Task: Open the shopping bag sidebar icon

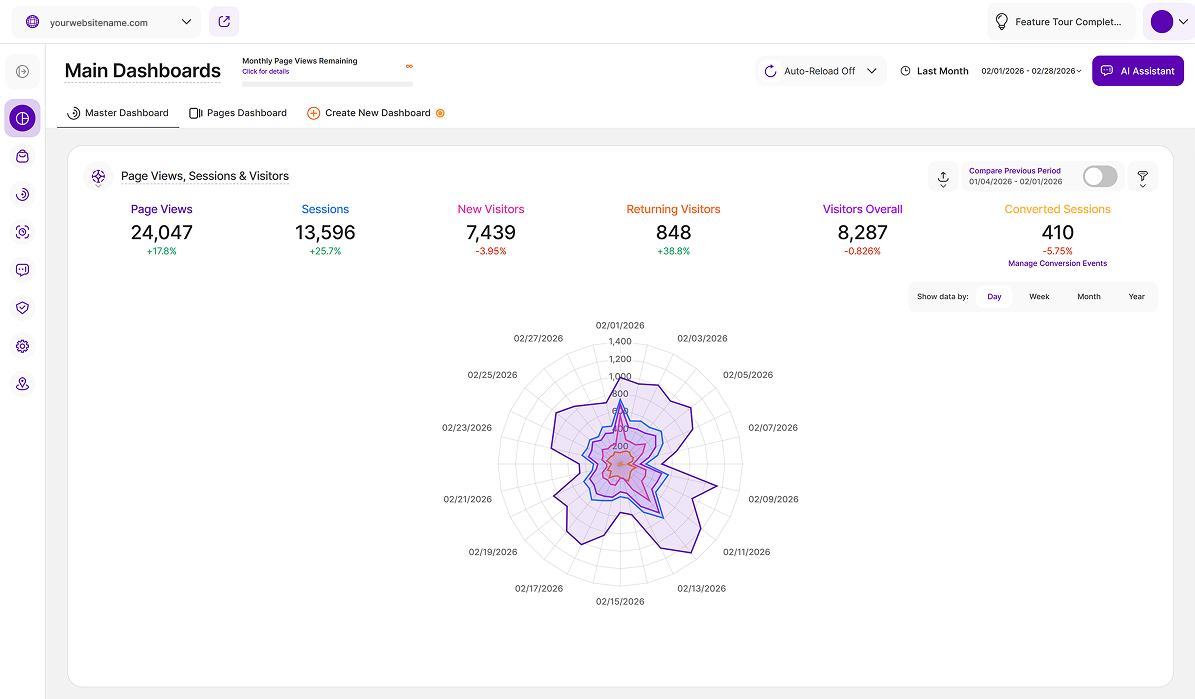Action: [x=22, y=157]
